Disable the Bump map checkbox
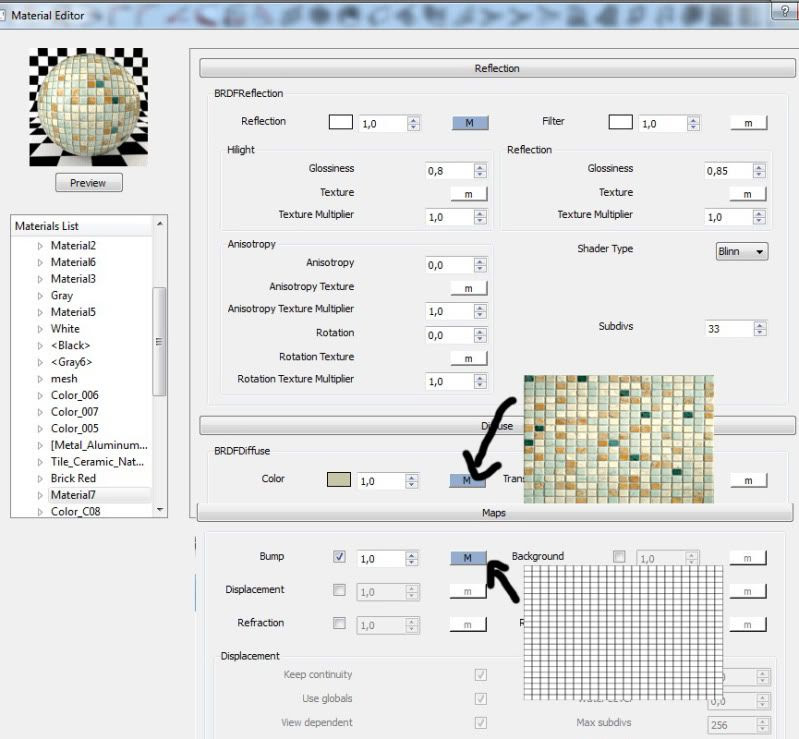 pos(339,557)
